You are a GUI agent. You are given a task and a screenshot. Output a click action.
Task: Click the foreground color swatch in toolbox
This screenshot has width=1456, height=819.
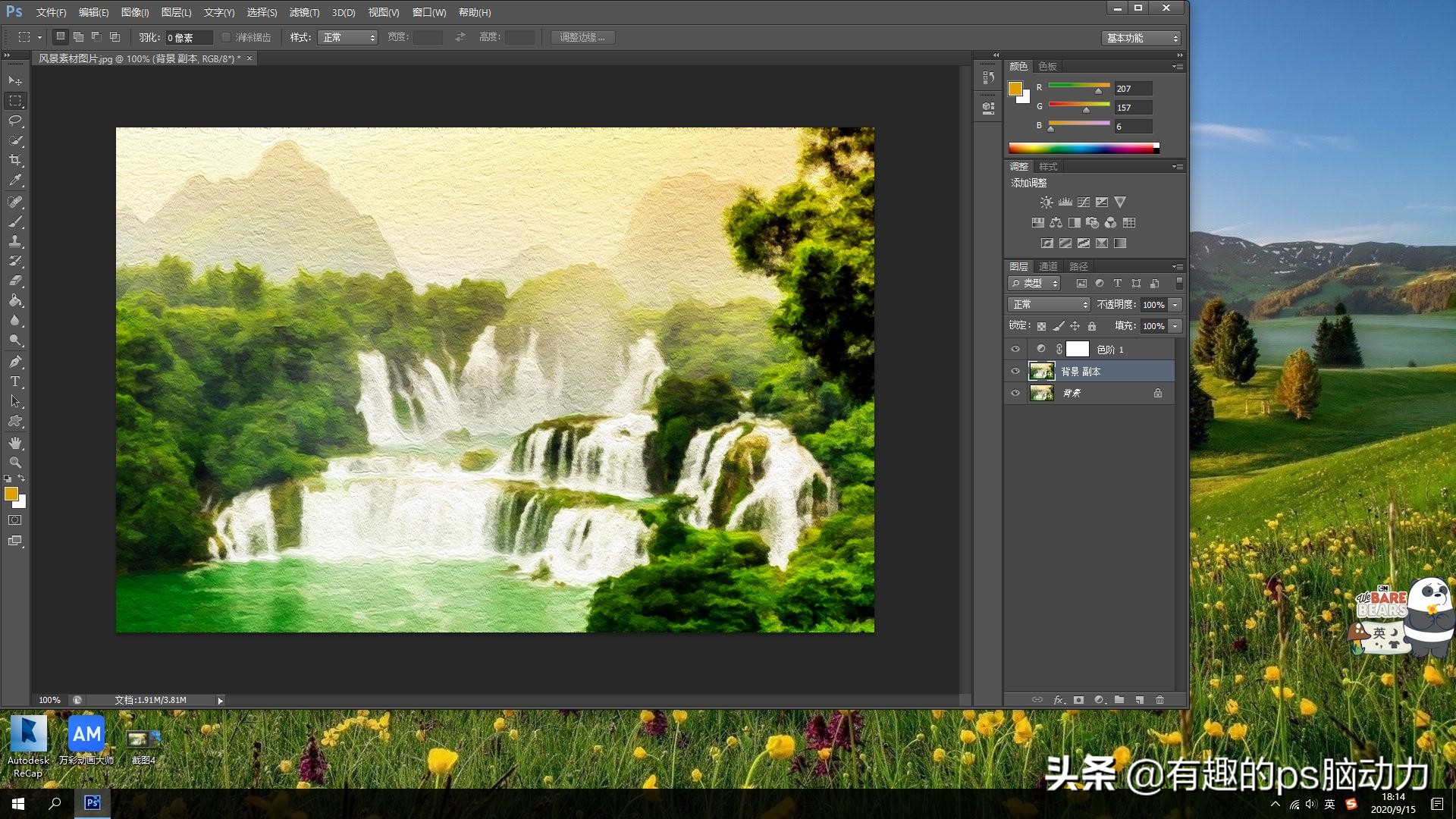(11, 494)
